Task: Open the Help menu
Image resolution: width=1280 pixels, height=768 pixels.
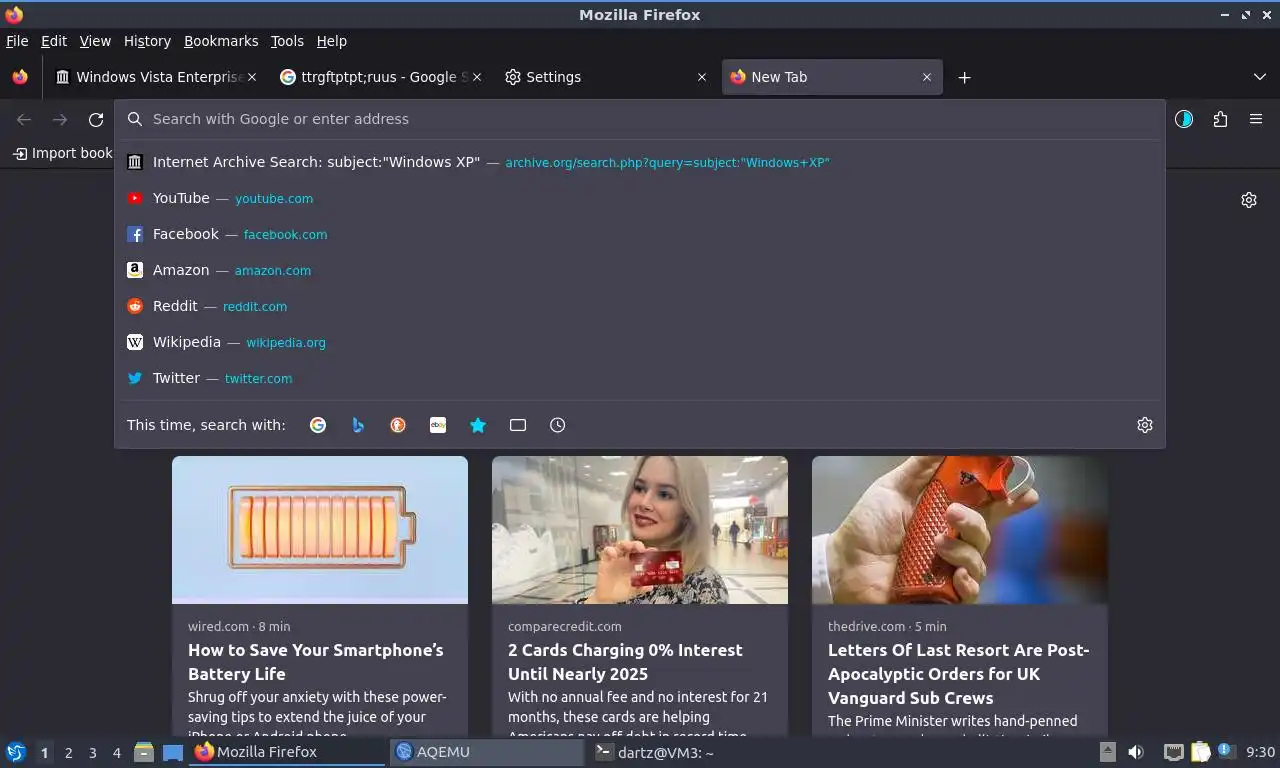Action: 331,41
